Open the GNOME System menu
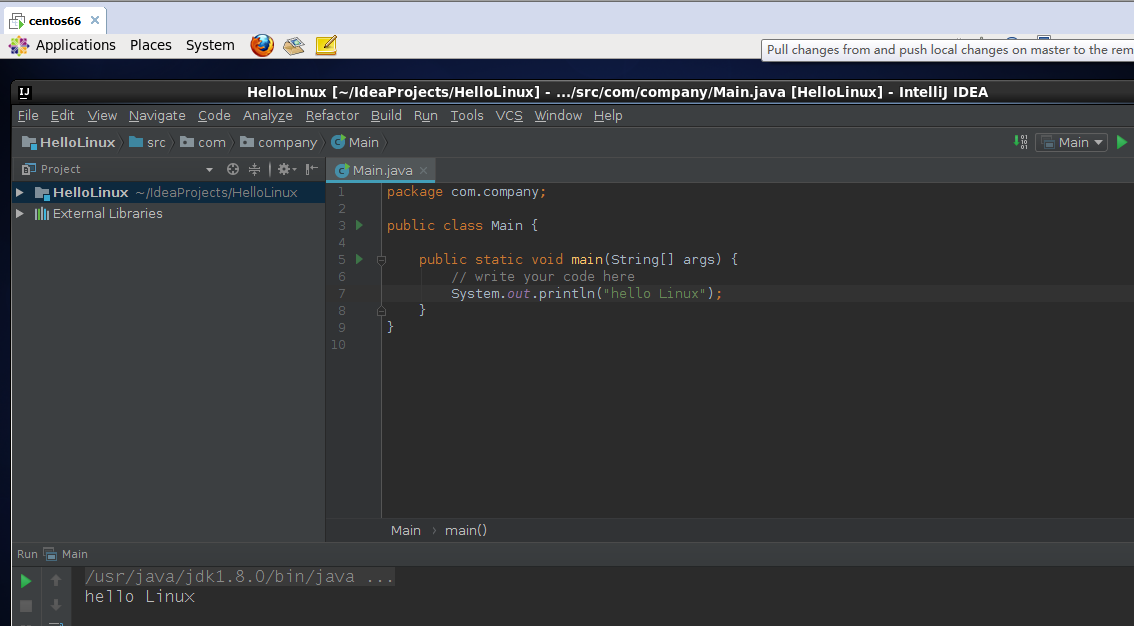This screenshot has width=1134, height=626. click(210, 46)
